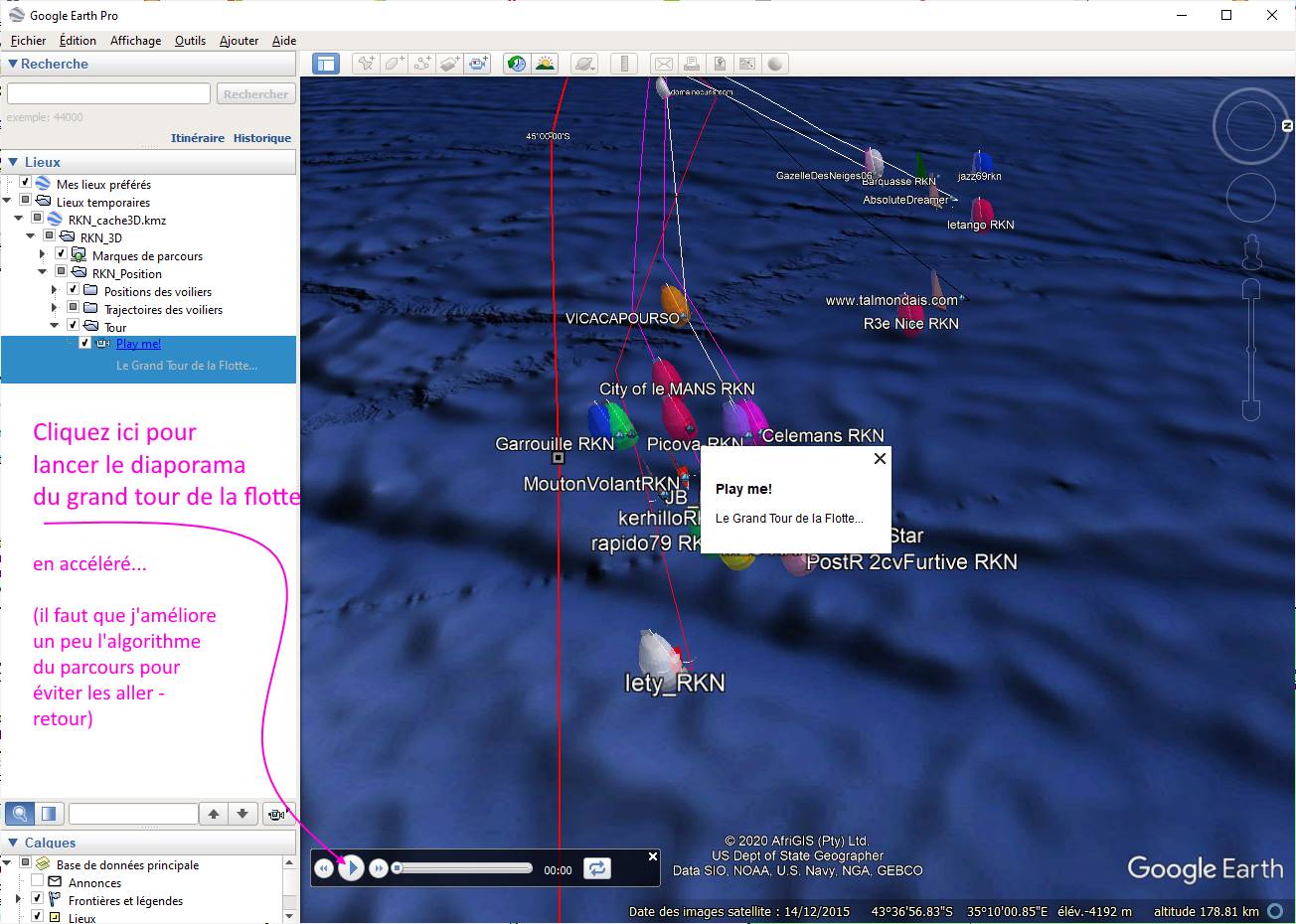Click the print toolbar icon
The image size is (1296, 924).
coord(692,64)
